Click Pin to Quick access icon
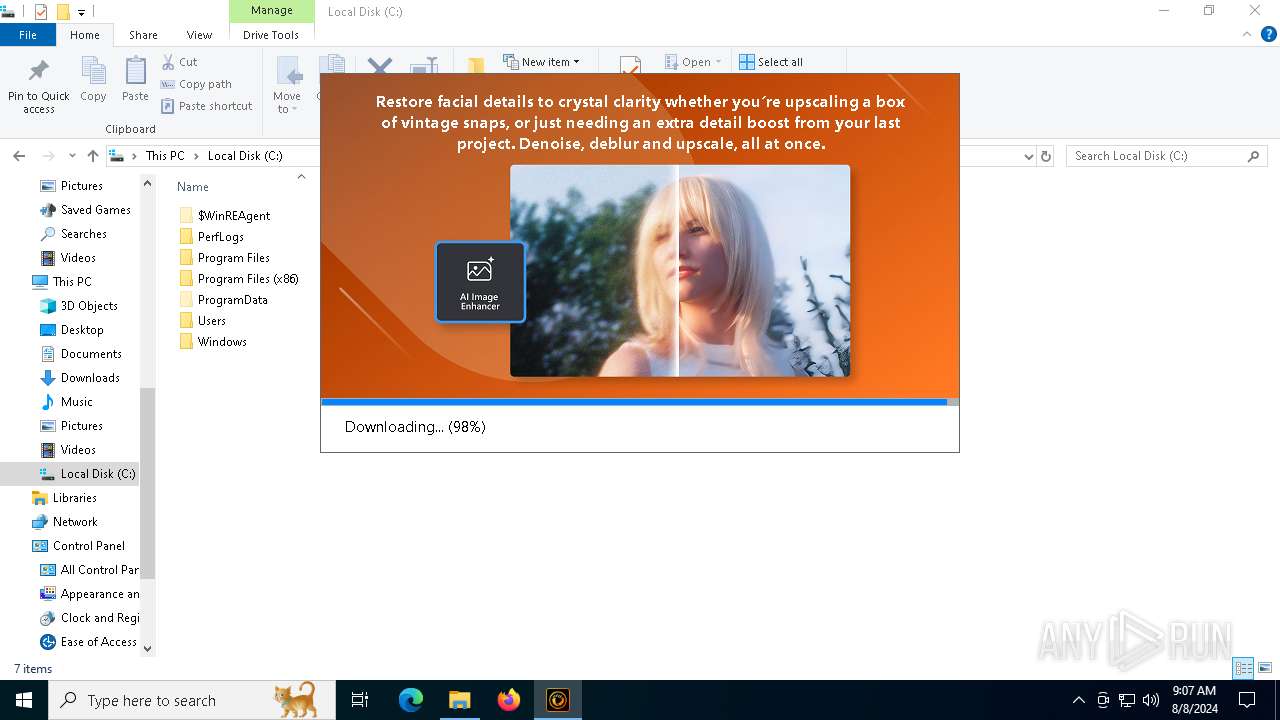The height and width of the screenshot is (720, 1280). 39,85
